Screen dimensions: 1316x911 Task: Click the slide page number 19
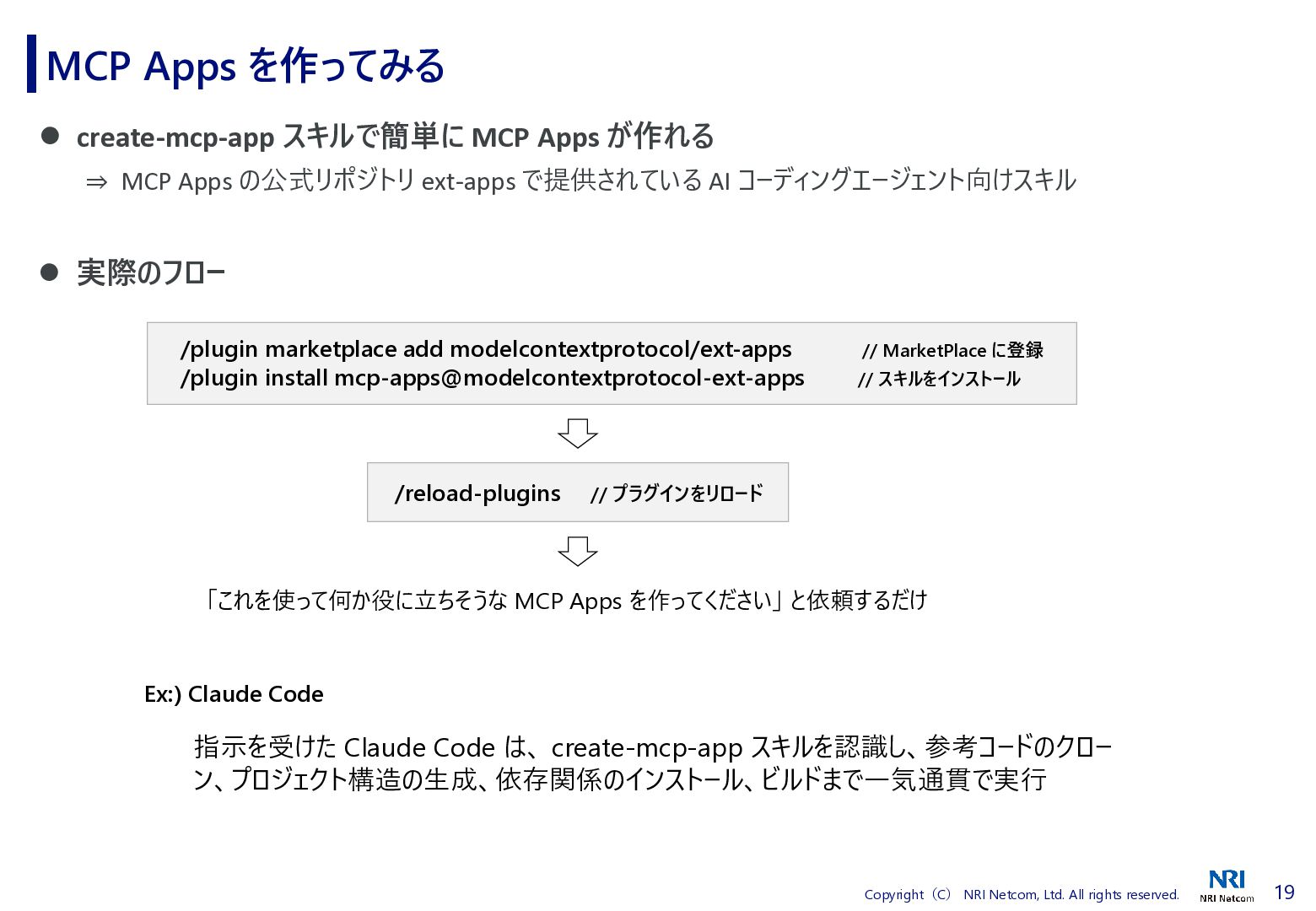coord(1284,892)
